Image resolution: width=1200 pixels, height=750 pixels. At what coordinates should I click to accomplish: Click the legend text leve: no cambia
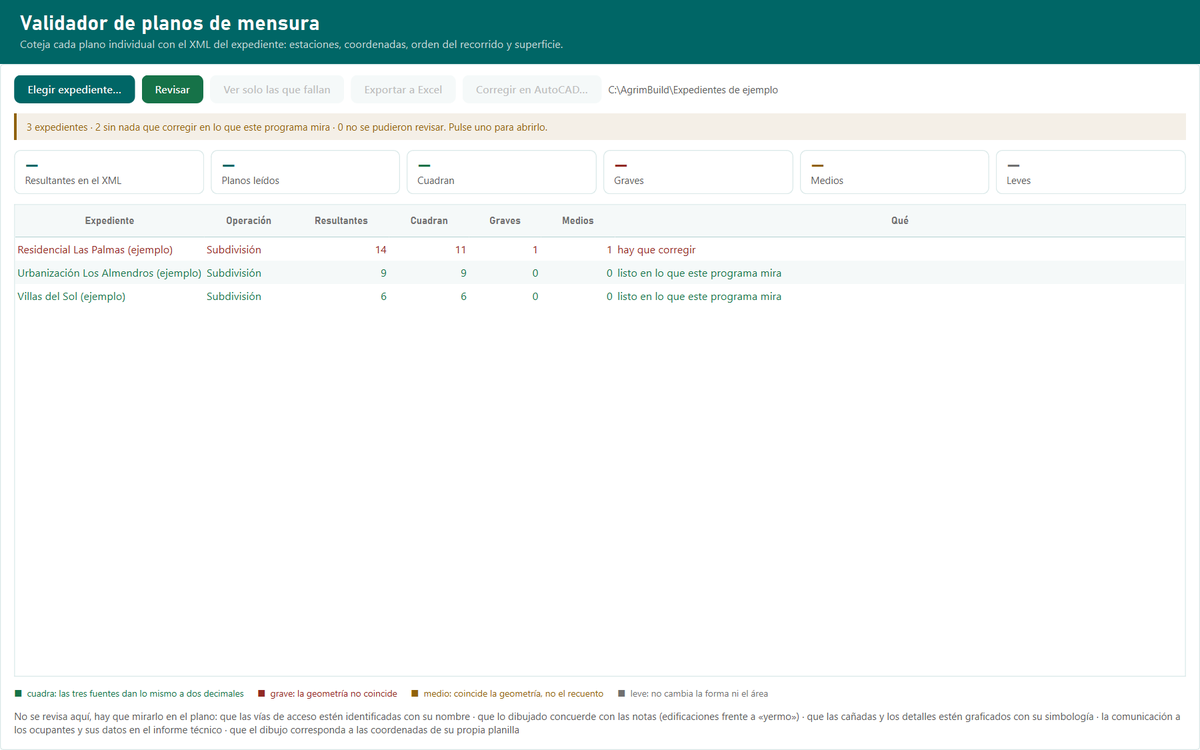tap(699, 693)
